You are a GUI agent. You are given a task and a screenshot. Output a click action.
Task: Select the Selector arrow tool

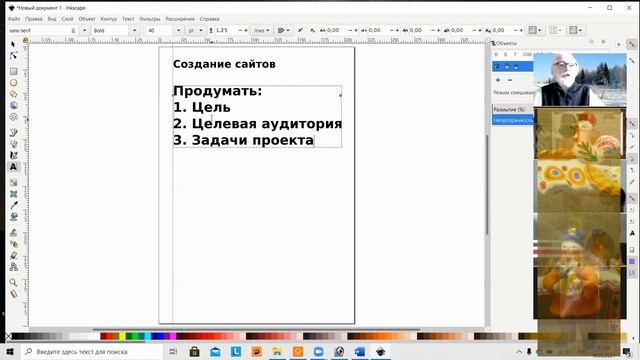click(x=13, y=44)
